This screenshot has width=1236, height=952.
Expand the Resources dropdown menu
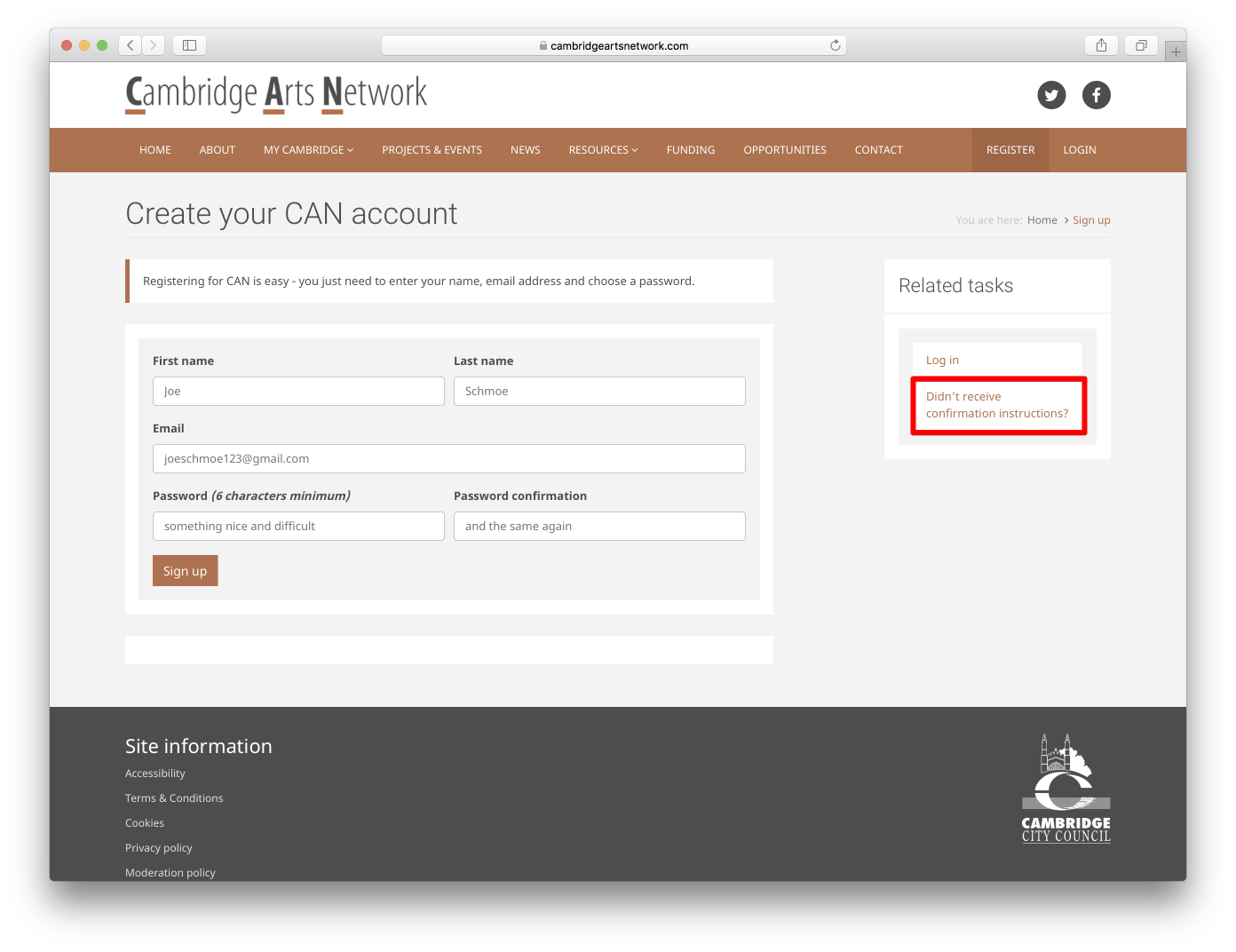coord(603,150)
